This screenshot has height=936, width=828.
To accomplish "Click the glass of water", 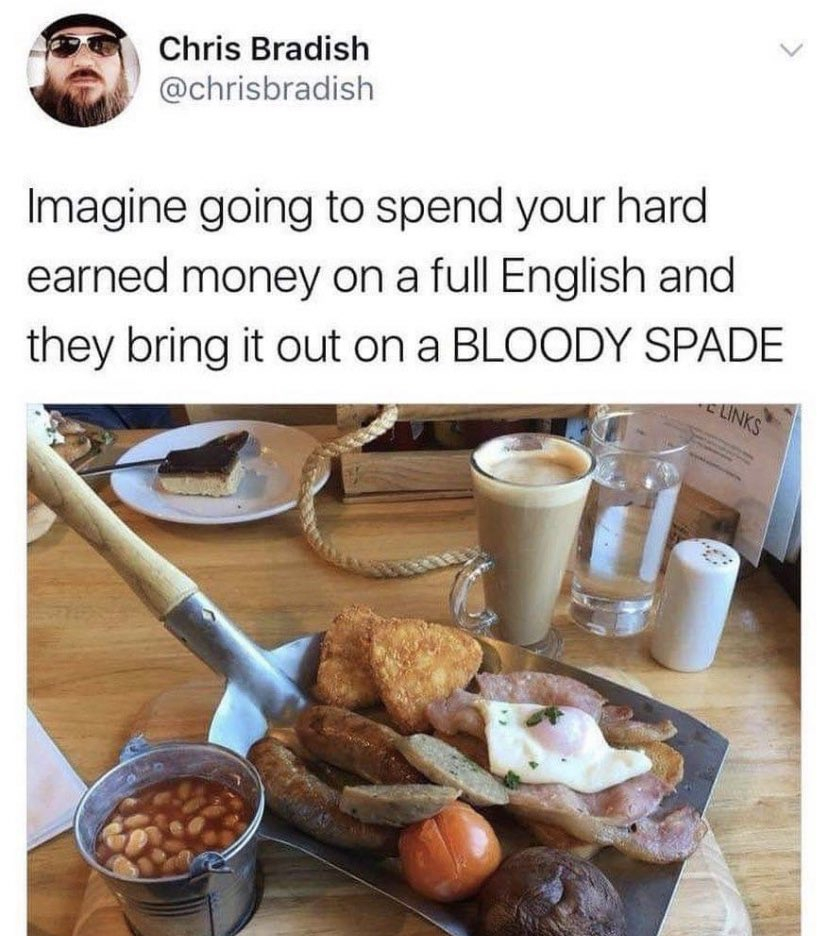I will click(630, 525).
